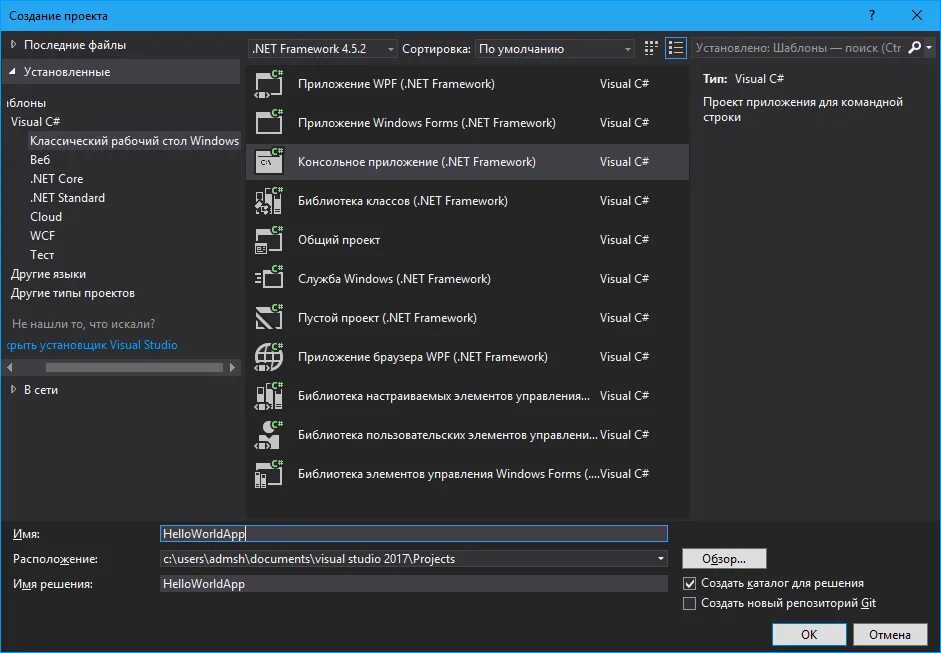The image size is (941, 653).
Task: Select 'Приложение браузера WPF' template name
Action: 422,357
